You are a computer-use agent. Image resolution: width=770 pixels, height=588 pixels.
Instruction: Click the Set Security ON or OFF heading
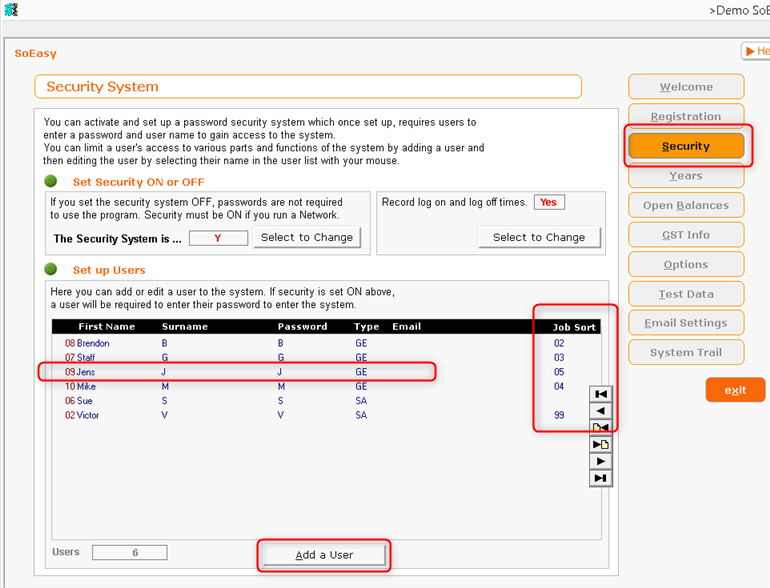tap(138, 182)
